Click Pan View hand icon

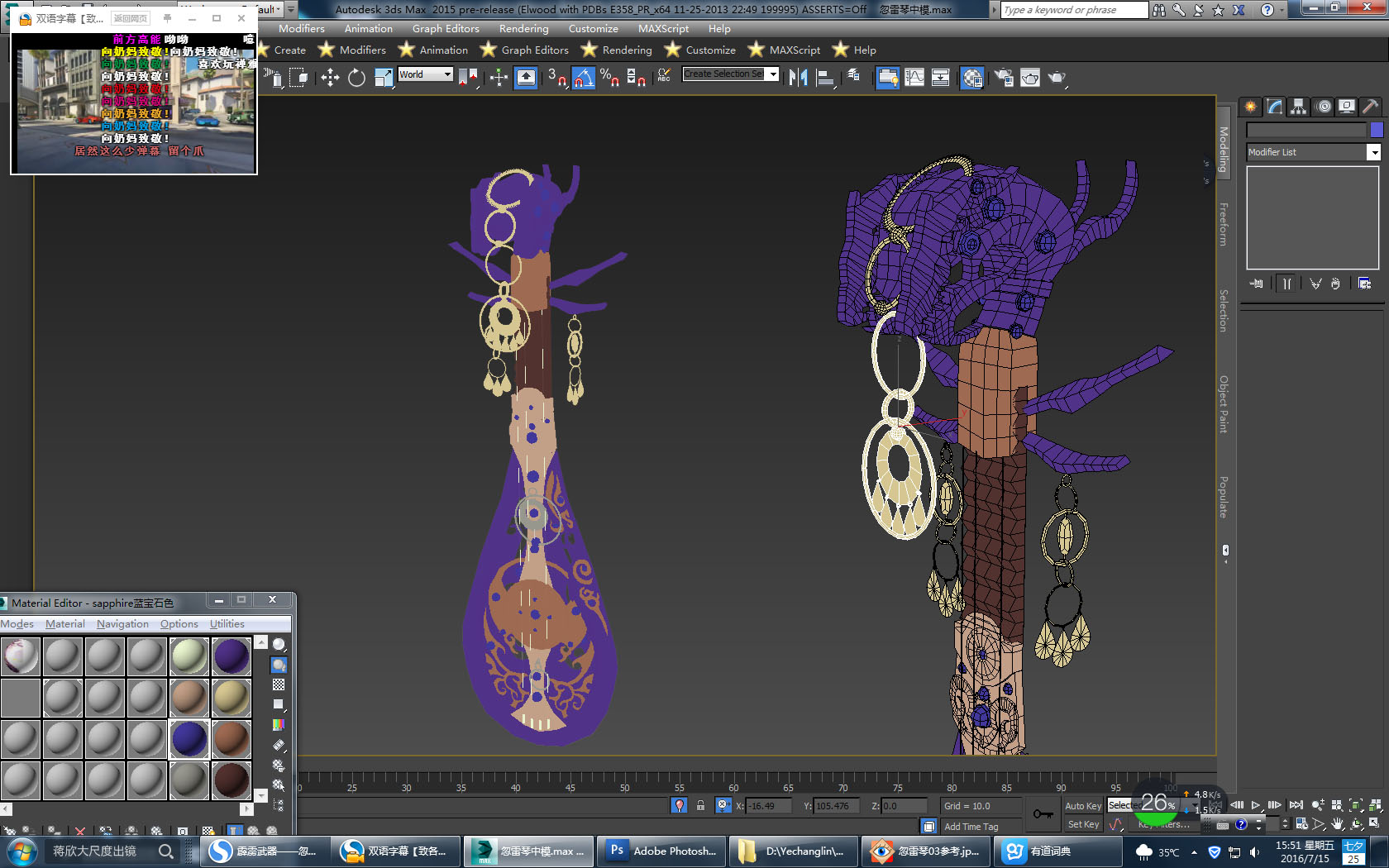[x=1337, y=824]
